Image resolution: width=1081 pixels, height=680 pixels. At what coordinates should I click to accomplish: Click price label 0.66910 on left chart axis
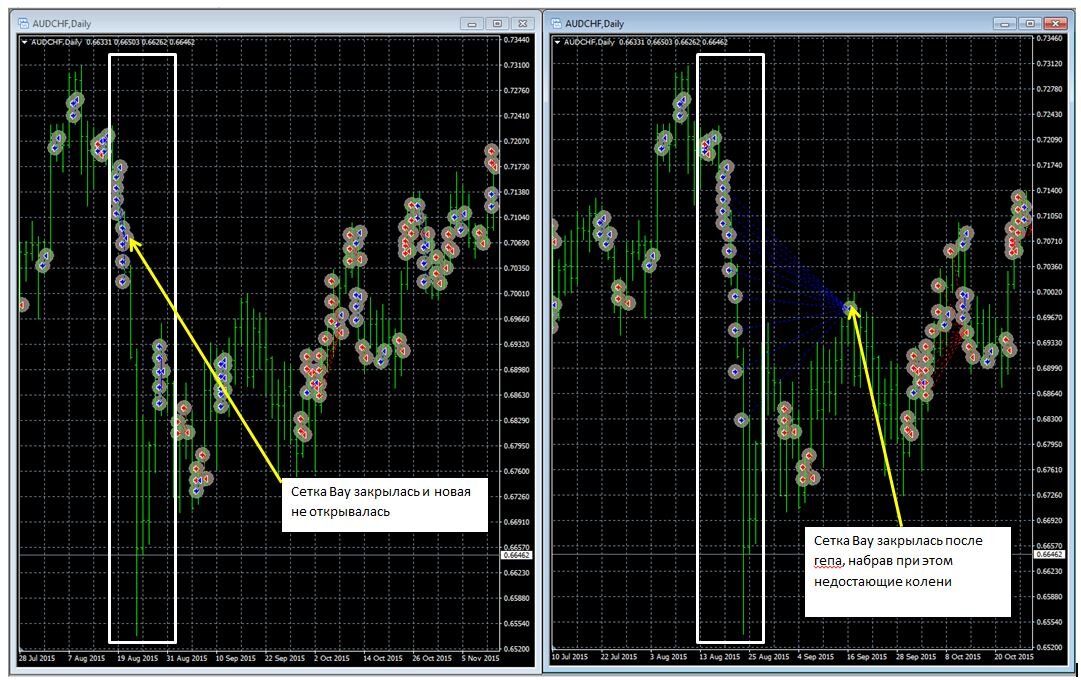pos(517,522)
